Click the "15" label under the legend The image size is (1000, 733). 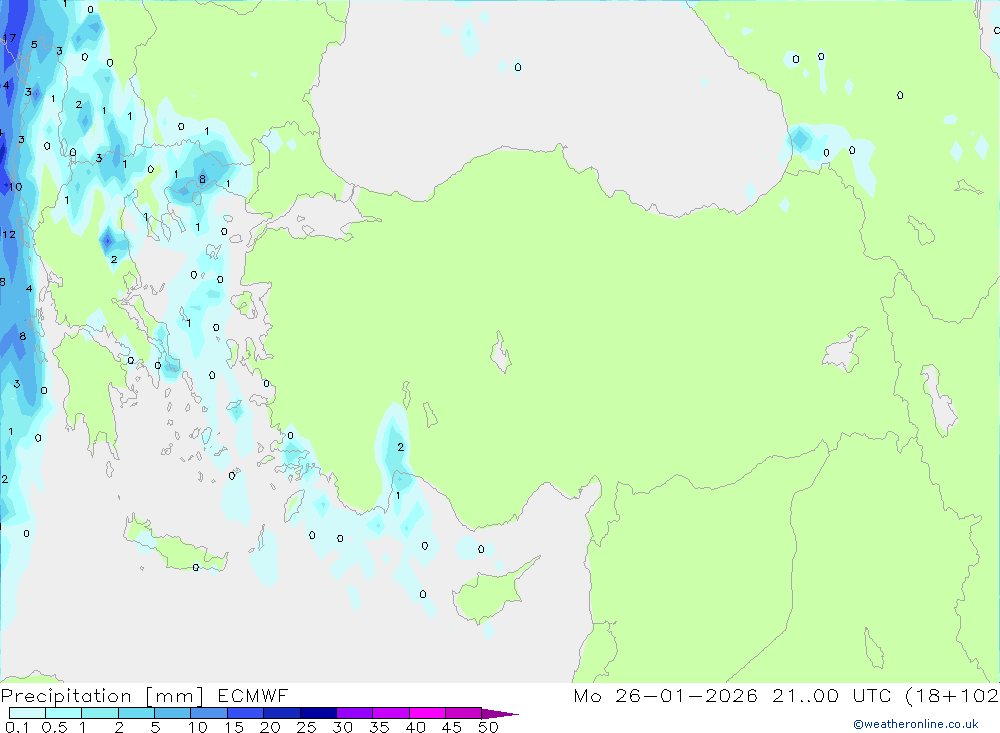(234, 727)
